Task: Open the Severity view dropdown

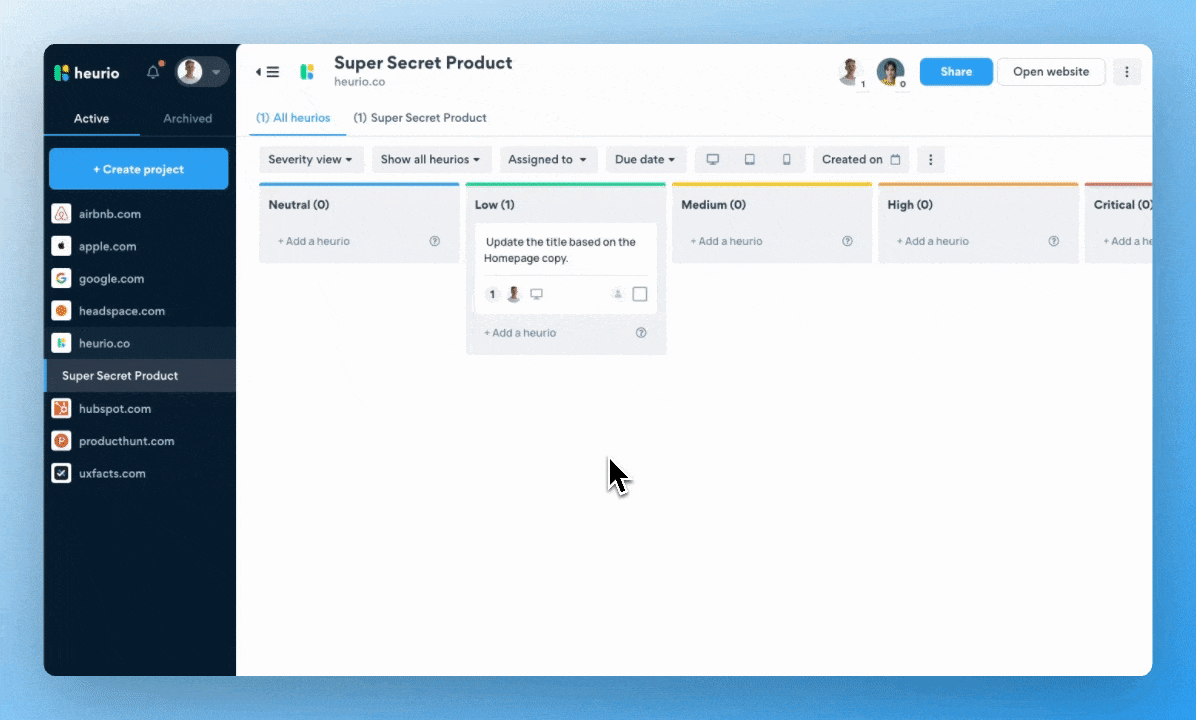Action: click(x=311, y=160)
